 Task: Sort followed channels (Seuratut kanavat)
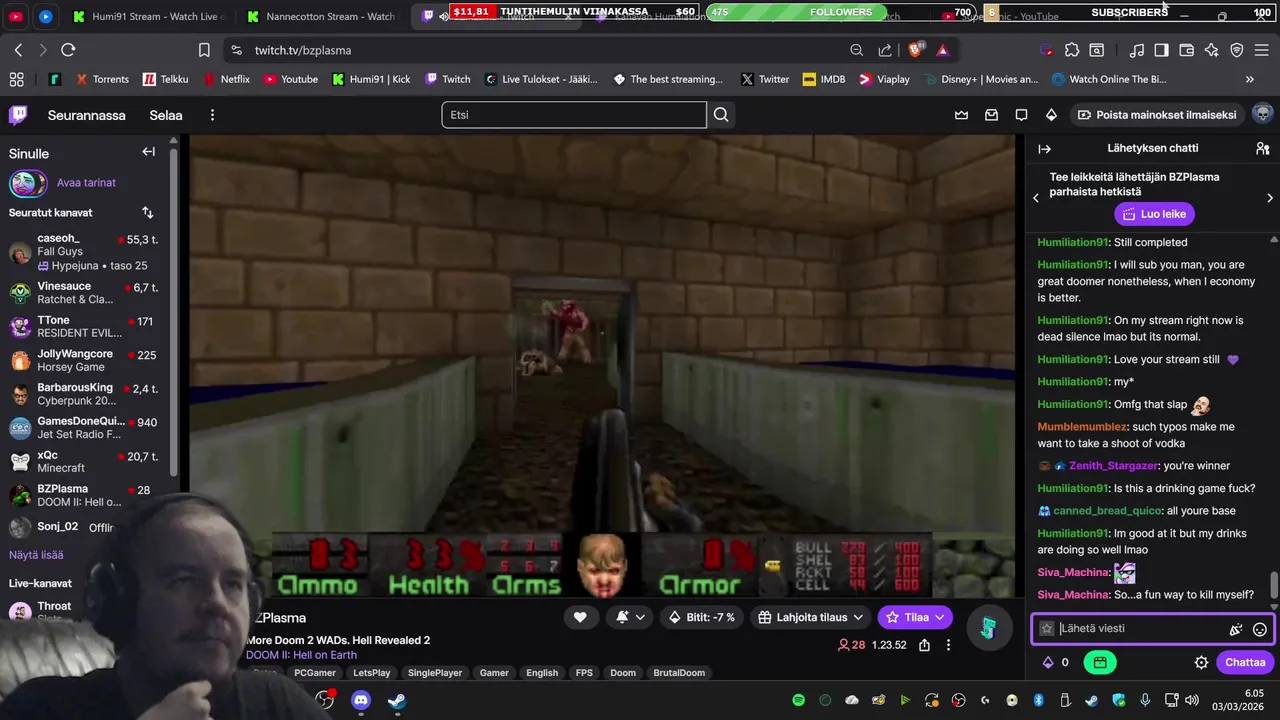(148, 212)
